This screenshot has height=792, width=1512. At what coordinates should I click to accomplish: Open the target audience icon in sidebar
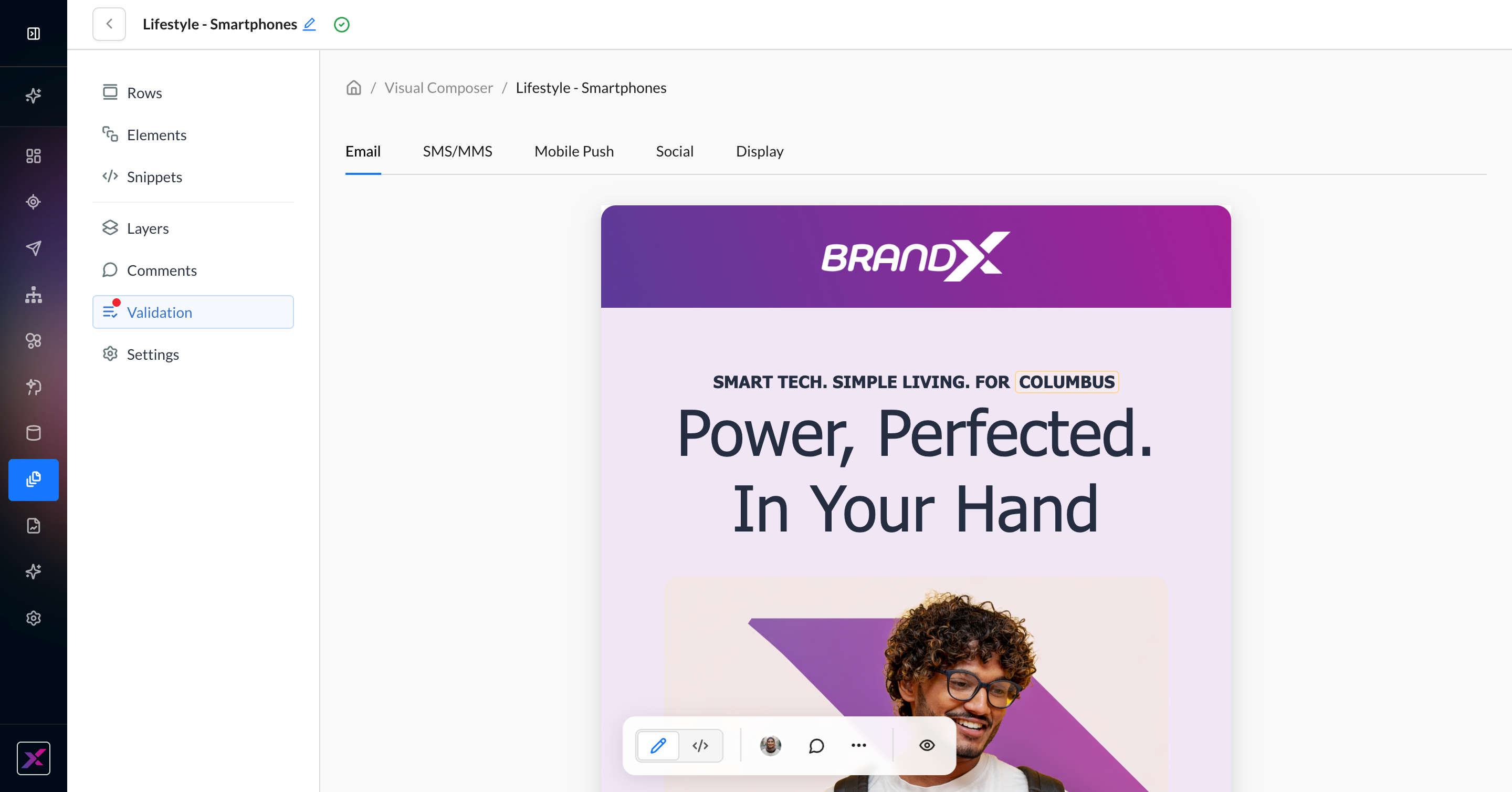(x=34, y=202)
